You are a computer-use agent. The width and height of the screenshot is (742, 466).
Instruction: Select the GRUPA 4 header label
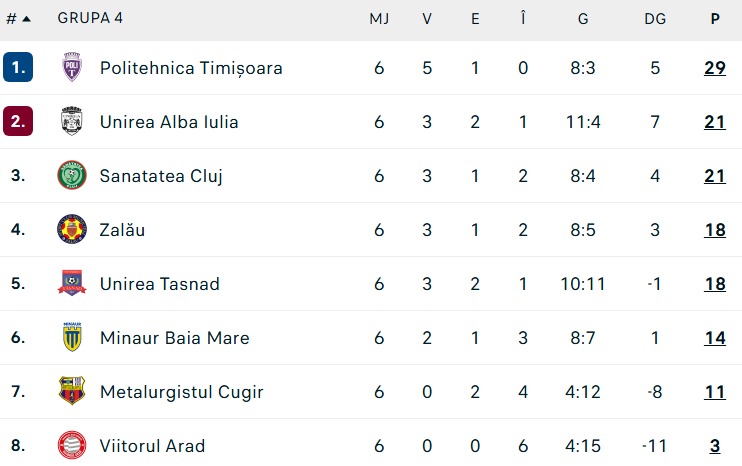(x=90, y=18)
